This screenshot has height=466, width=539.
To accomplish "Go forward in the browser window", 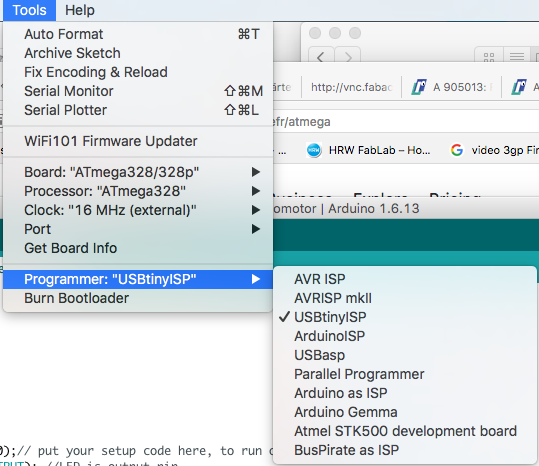I will point(348,56).
